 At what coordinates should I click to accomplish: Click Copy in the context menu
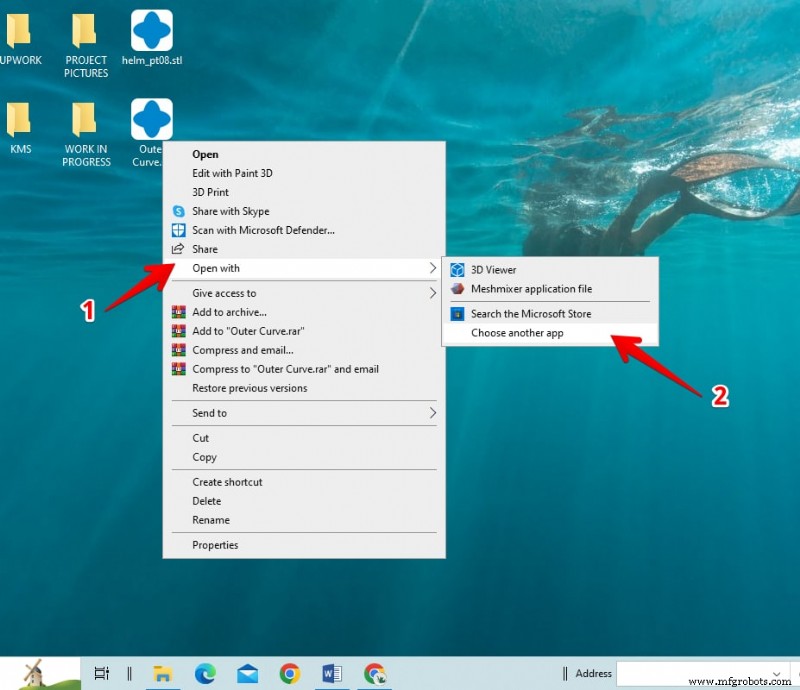pyautogui.click(x=304, y=457)
